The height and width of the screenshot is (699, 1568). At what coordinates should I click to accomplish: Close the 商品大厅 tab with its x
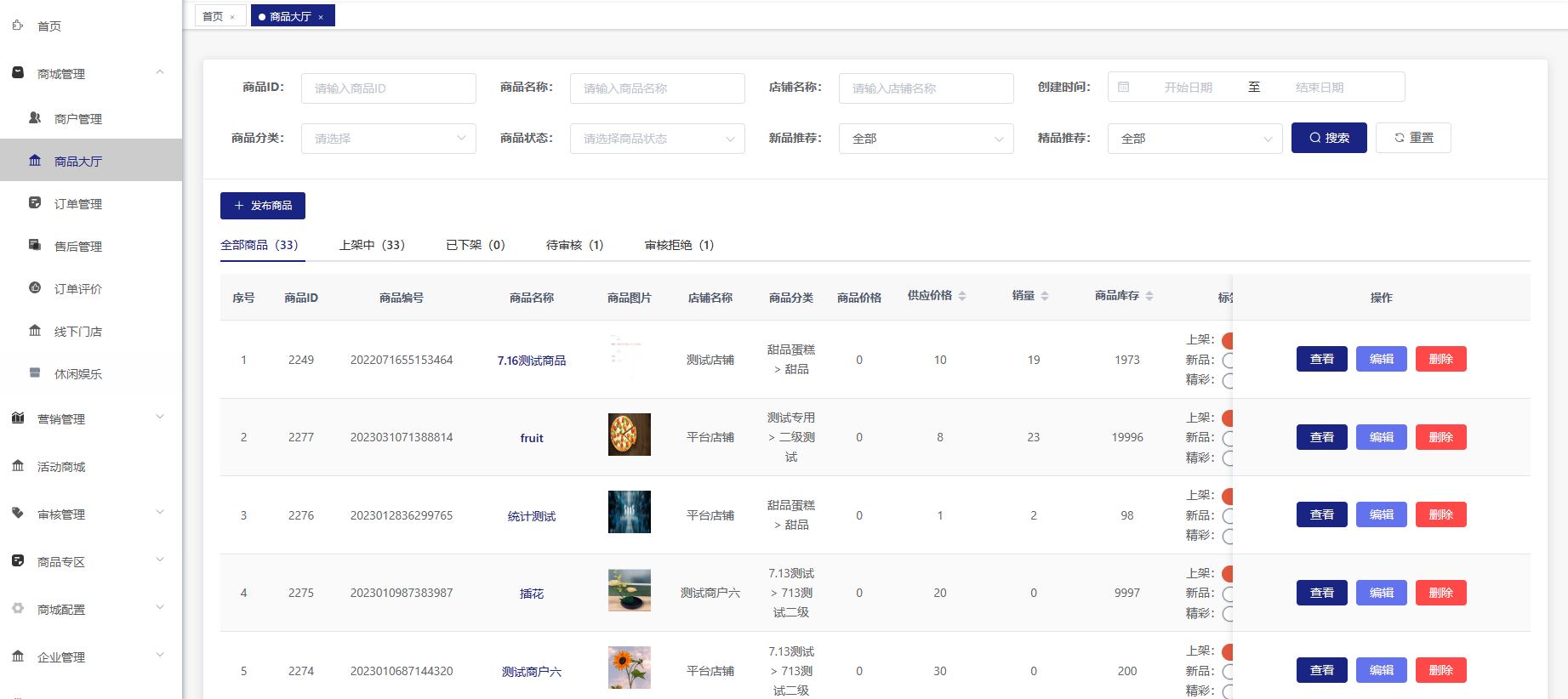(x=321, y=17)
